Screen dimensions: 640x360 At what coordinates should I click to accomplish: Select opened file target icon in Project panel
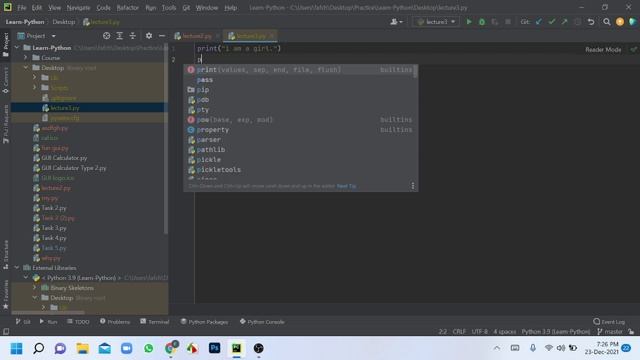tap(107, 36)
